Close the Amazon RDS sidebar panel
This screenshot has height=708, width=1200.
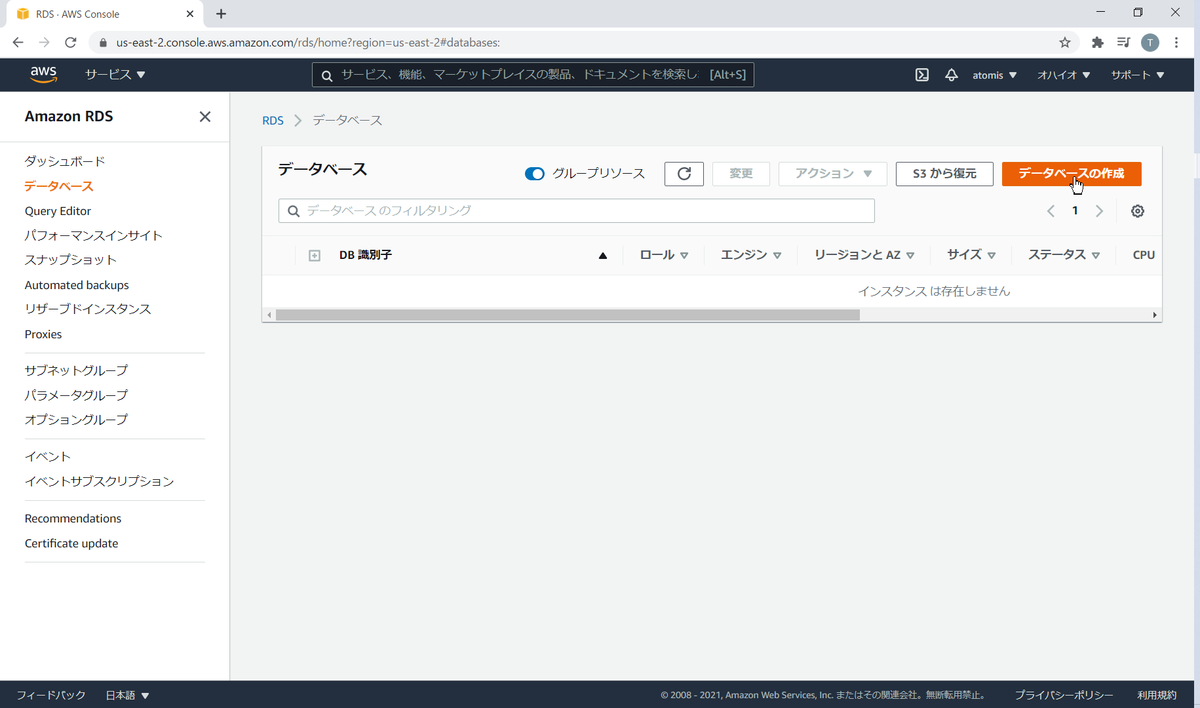[205, 116]
